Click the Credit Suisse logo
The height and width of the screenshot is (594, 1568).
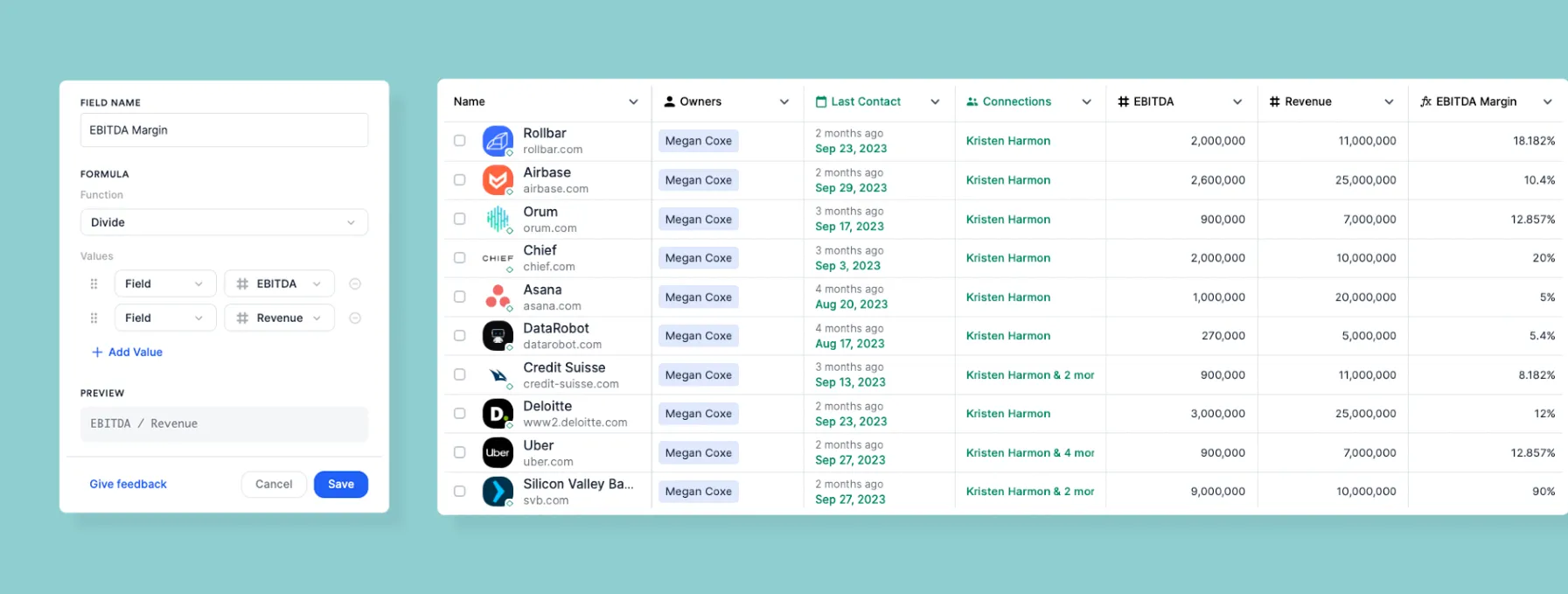498,375
